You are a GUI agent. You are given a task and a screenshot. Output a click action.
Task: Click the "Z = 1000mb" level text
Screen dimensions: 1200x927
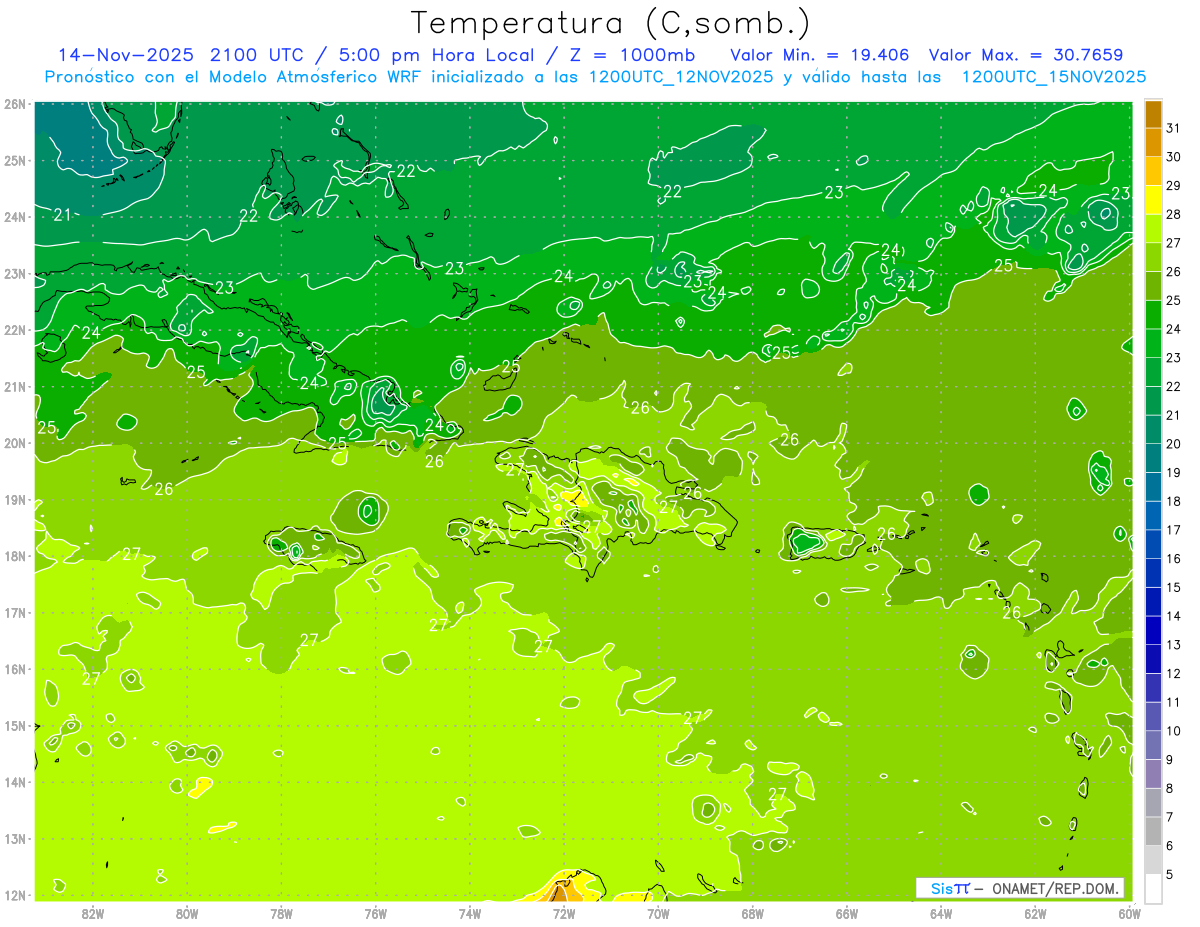point(632,54)
